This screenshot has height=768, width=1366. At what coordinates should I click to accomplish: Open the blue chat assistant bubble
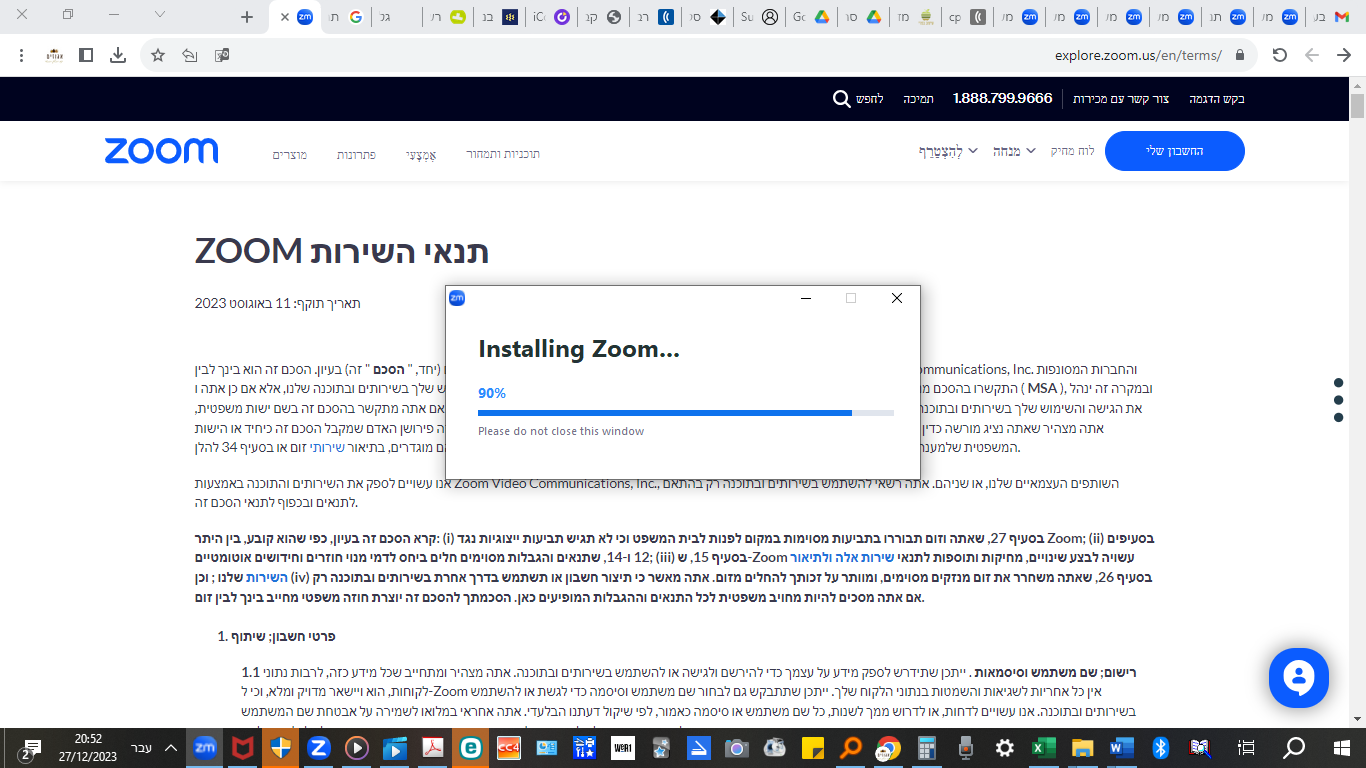coord(1298,678)
